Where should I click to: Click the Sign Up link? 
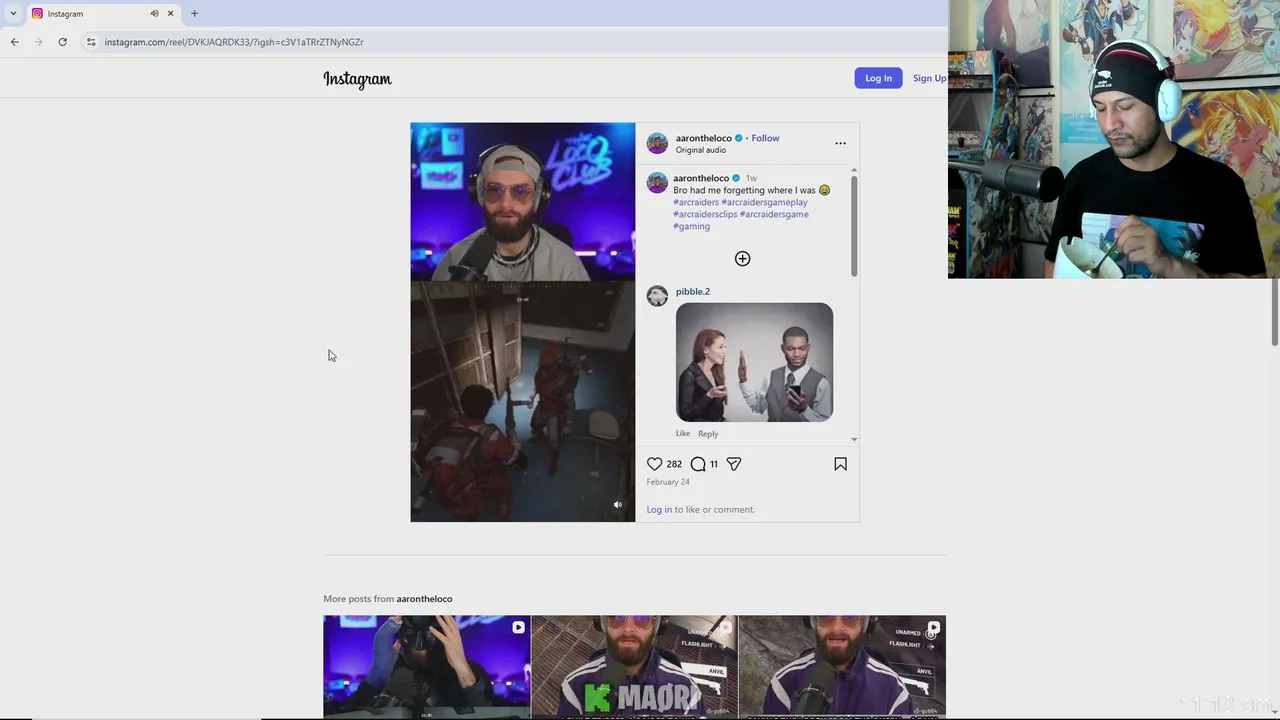[x=929, y=78]
